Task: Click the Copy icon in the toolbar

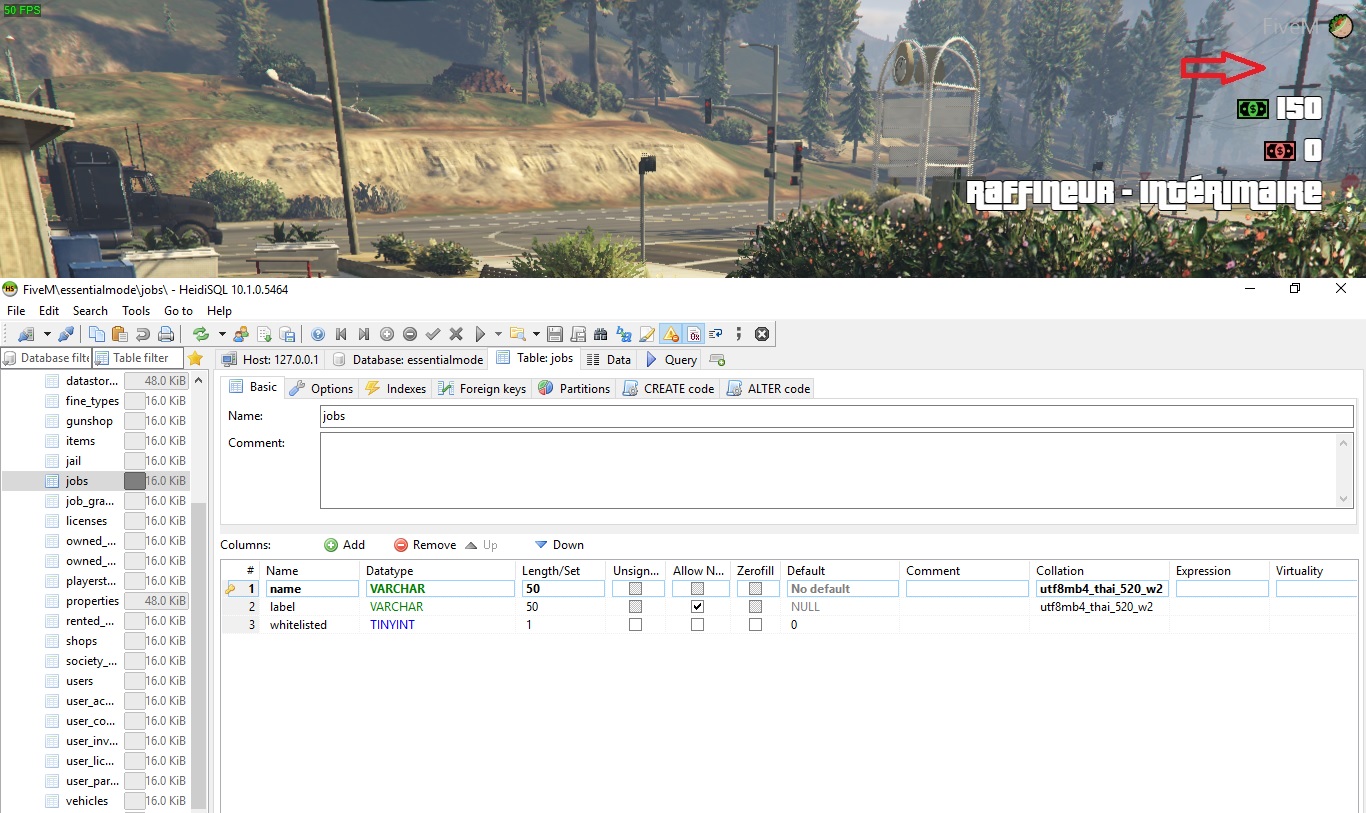Action: click(97, 334)
